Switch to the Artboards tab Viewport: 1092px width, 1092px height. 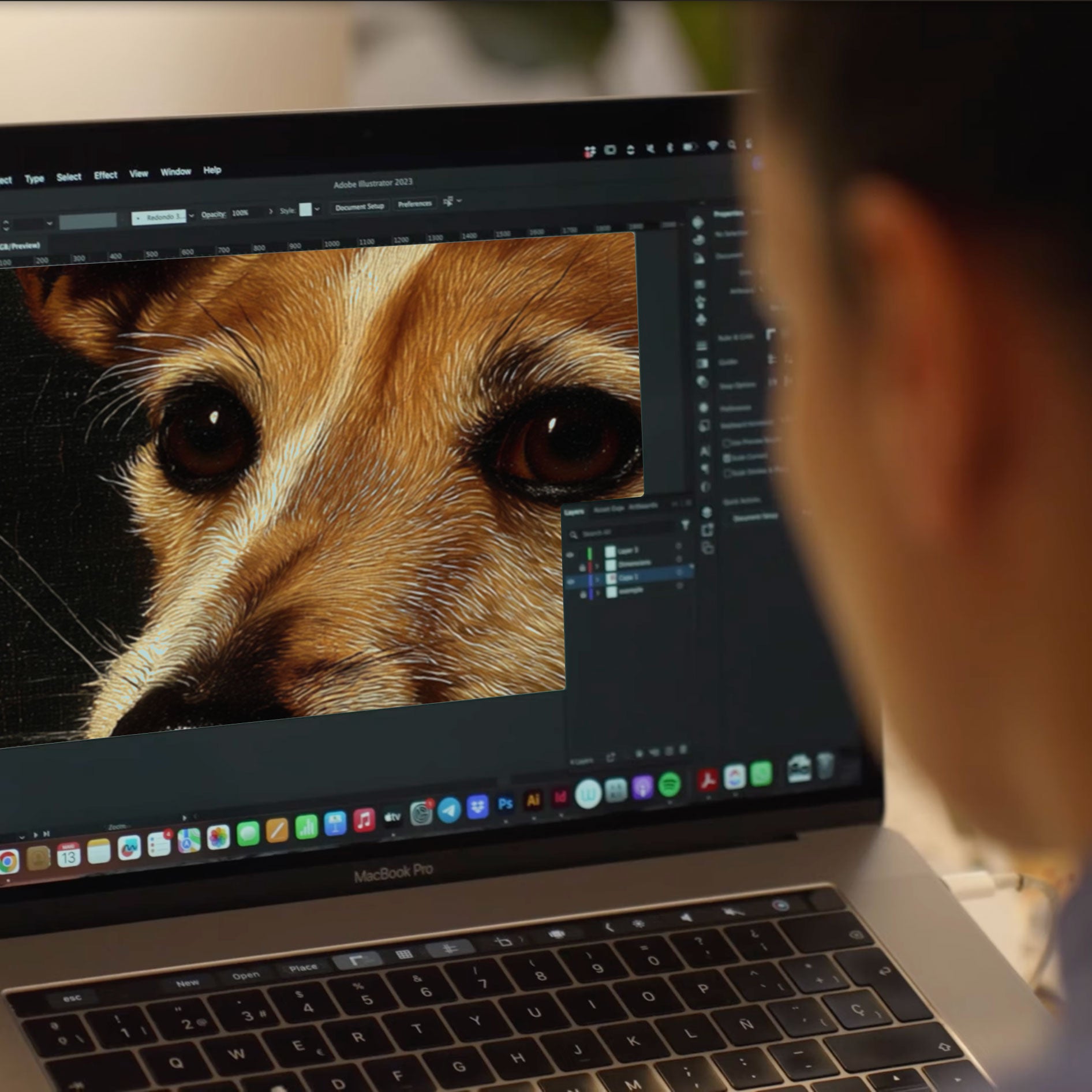pyautogui.click(x=644, y=507)
